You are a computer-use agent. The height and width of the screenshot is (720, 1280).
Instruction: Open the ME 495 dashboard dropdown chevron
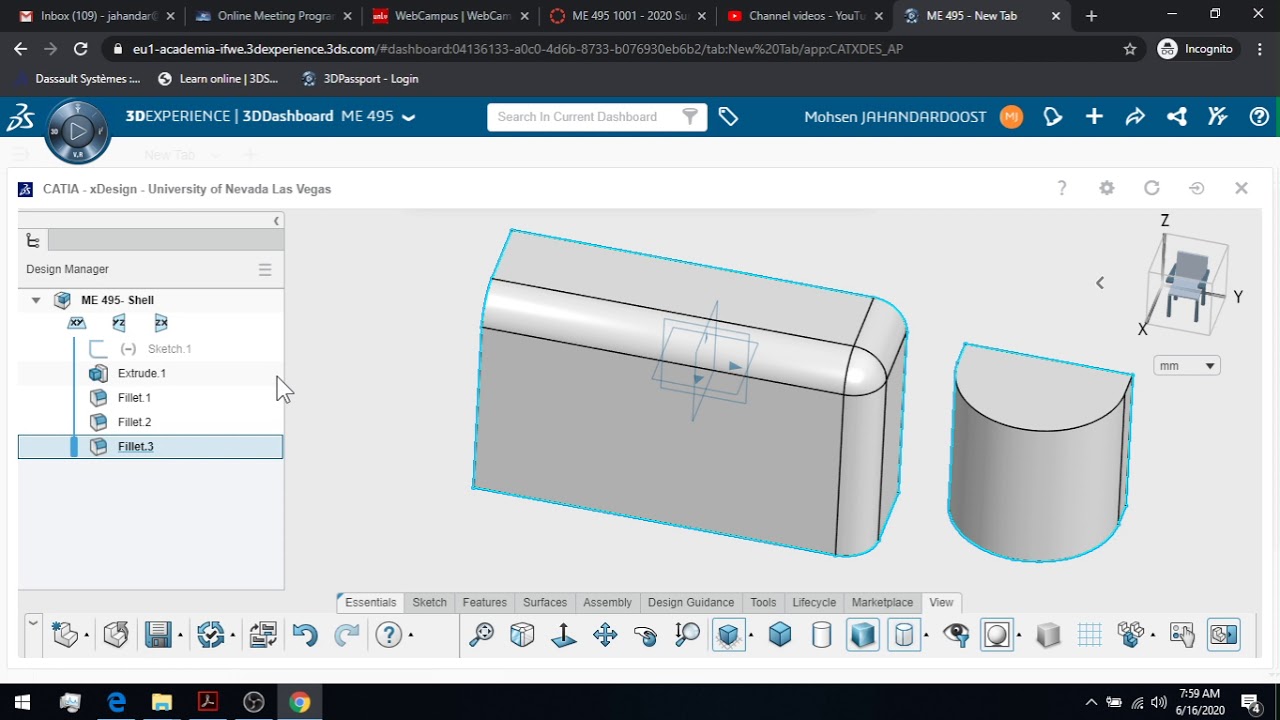tap(408, 117)
